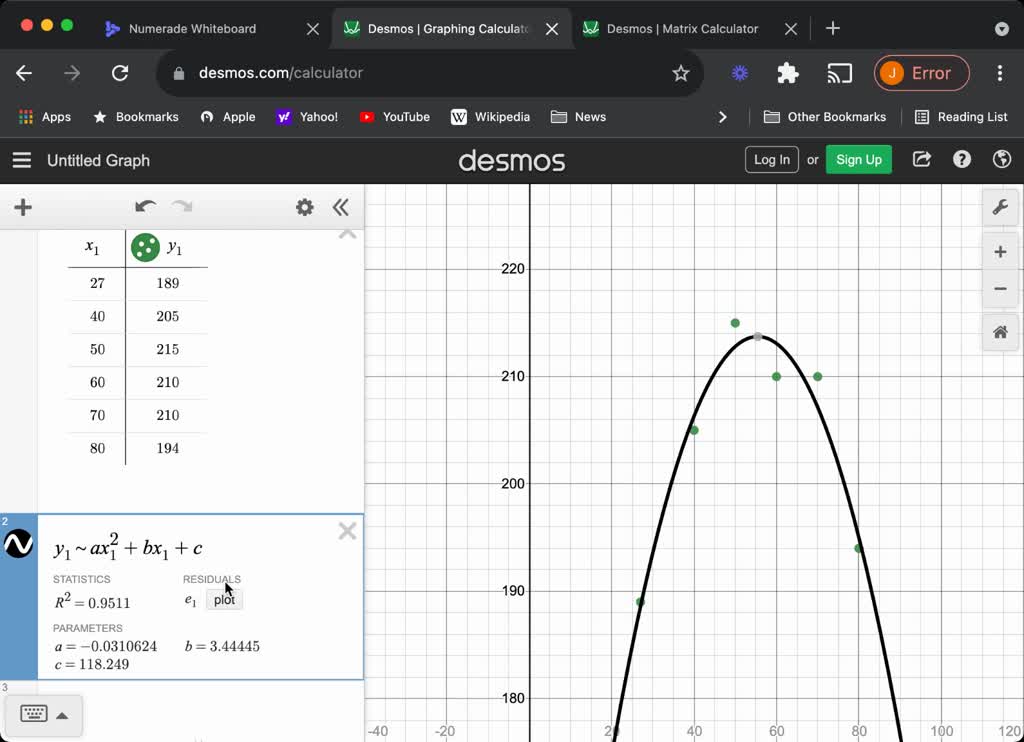Select x1 cell with value 80
This screenshot has width=1024, height=742.
[97, 449]
